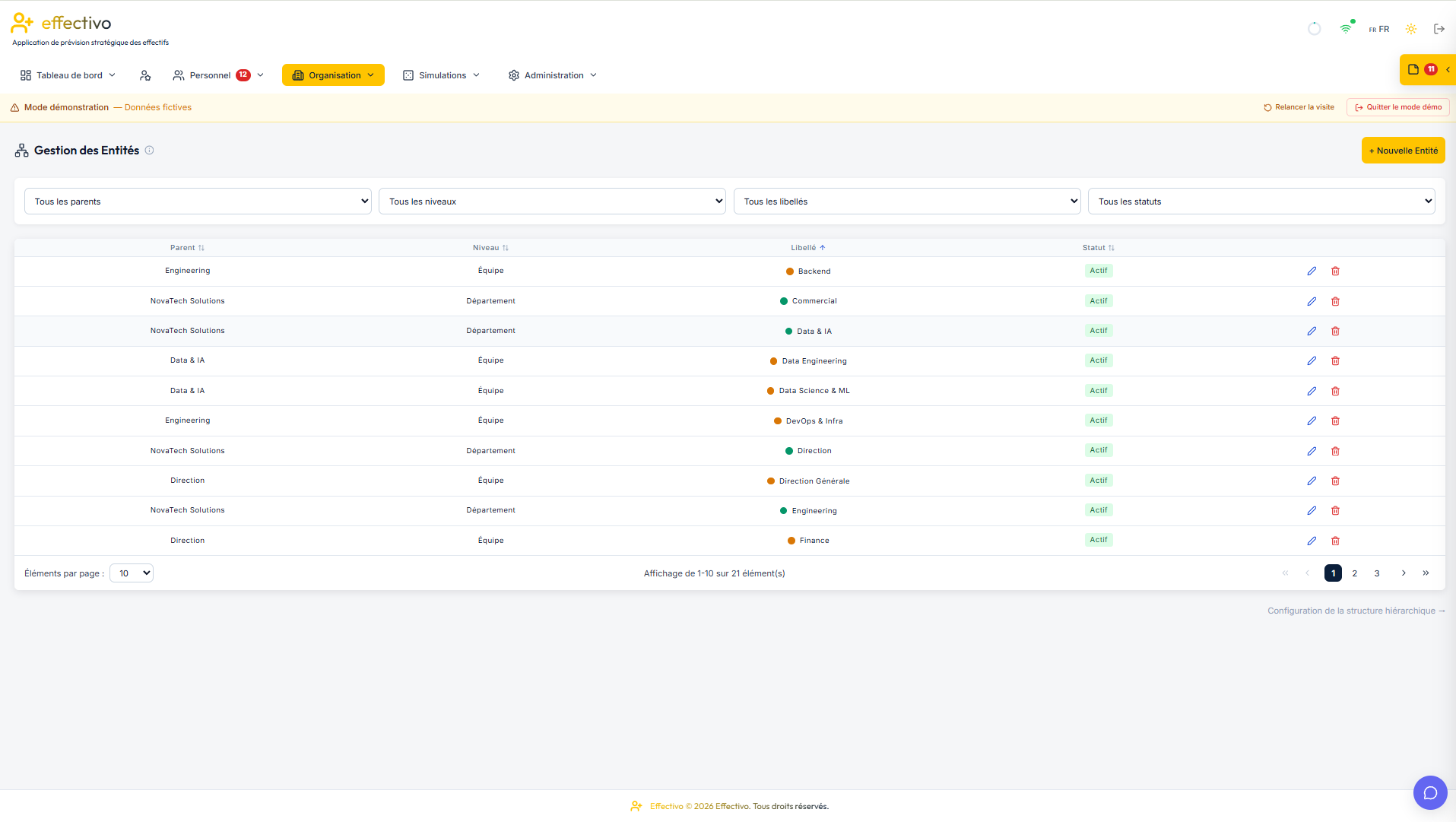Delete the Data & IA department row

pyautogui.click(x=1335, y=332)
